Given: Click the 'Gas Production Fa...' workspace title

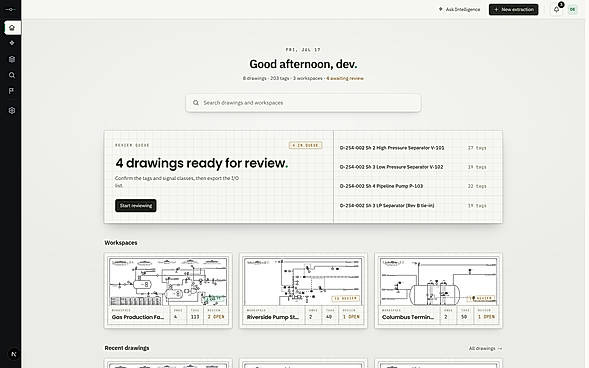Looking at the screenshot, I should (138, 317).
